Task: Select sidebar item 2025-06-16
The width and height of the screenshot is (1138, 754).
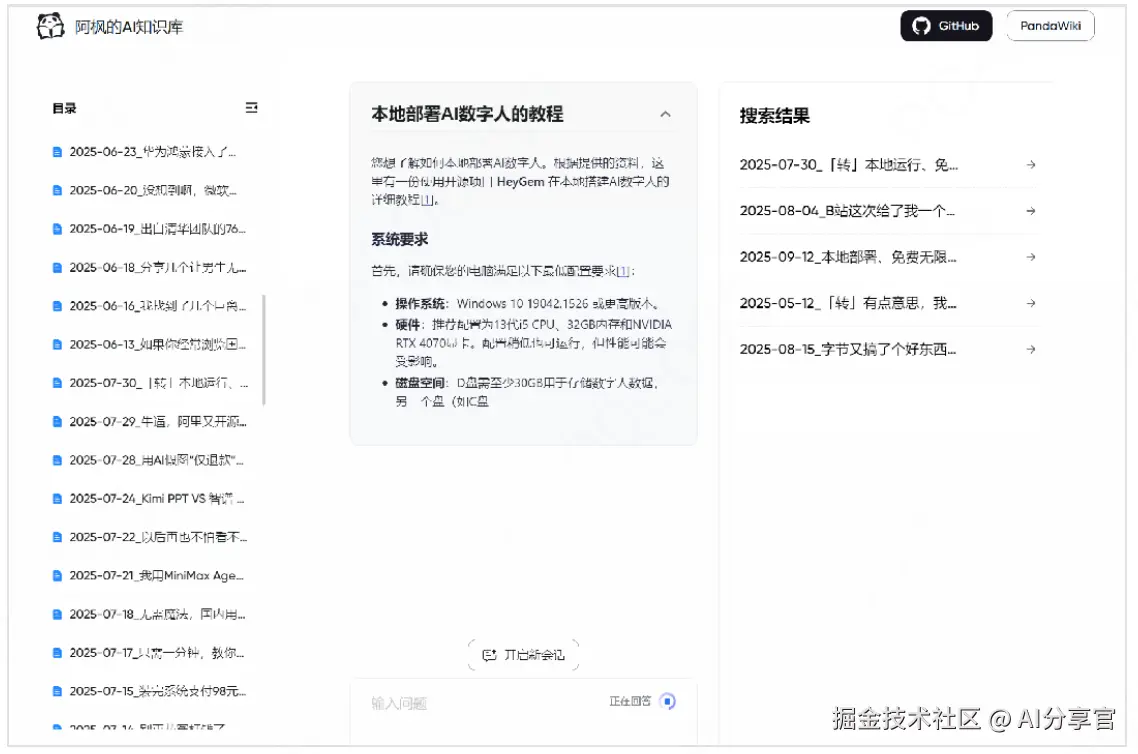Action: [x=157, y=306]
